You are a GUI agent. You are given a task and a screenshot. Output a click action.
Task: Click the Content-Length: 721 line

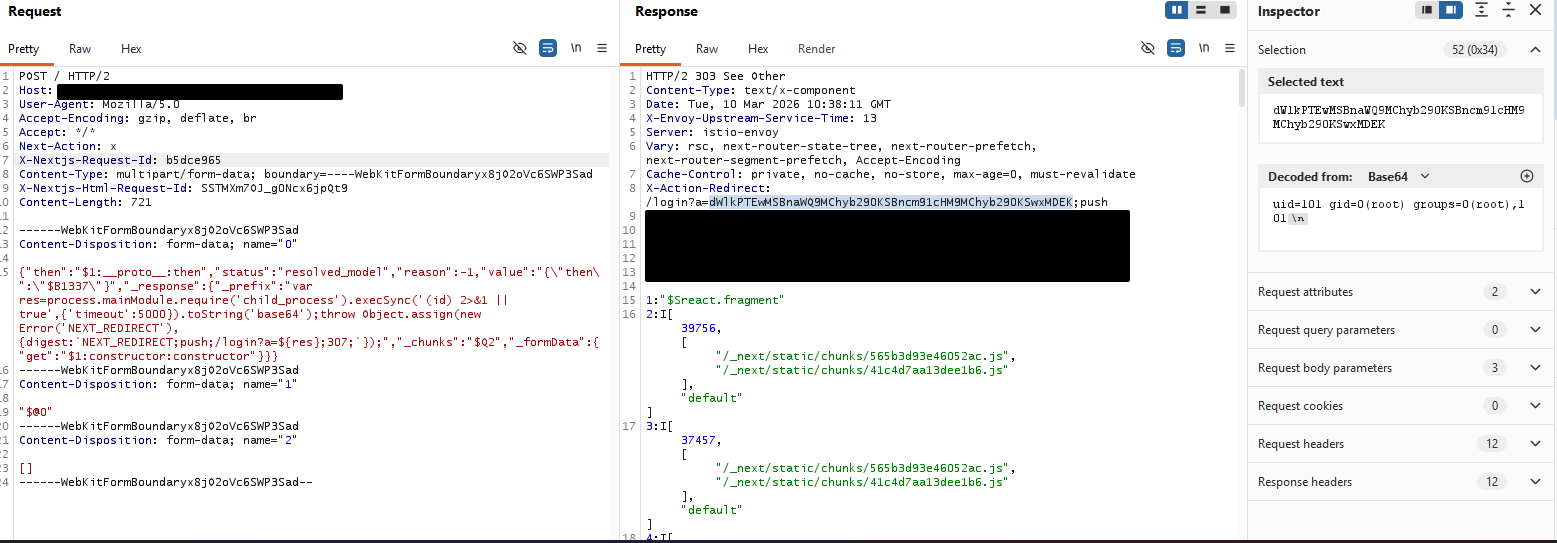pos(85,202)
